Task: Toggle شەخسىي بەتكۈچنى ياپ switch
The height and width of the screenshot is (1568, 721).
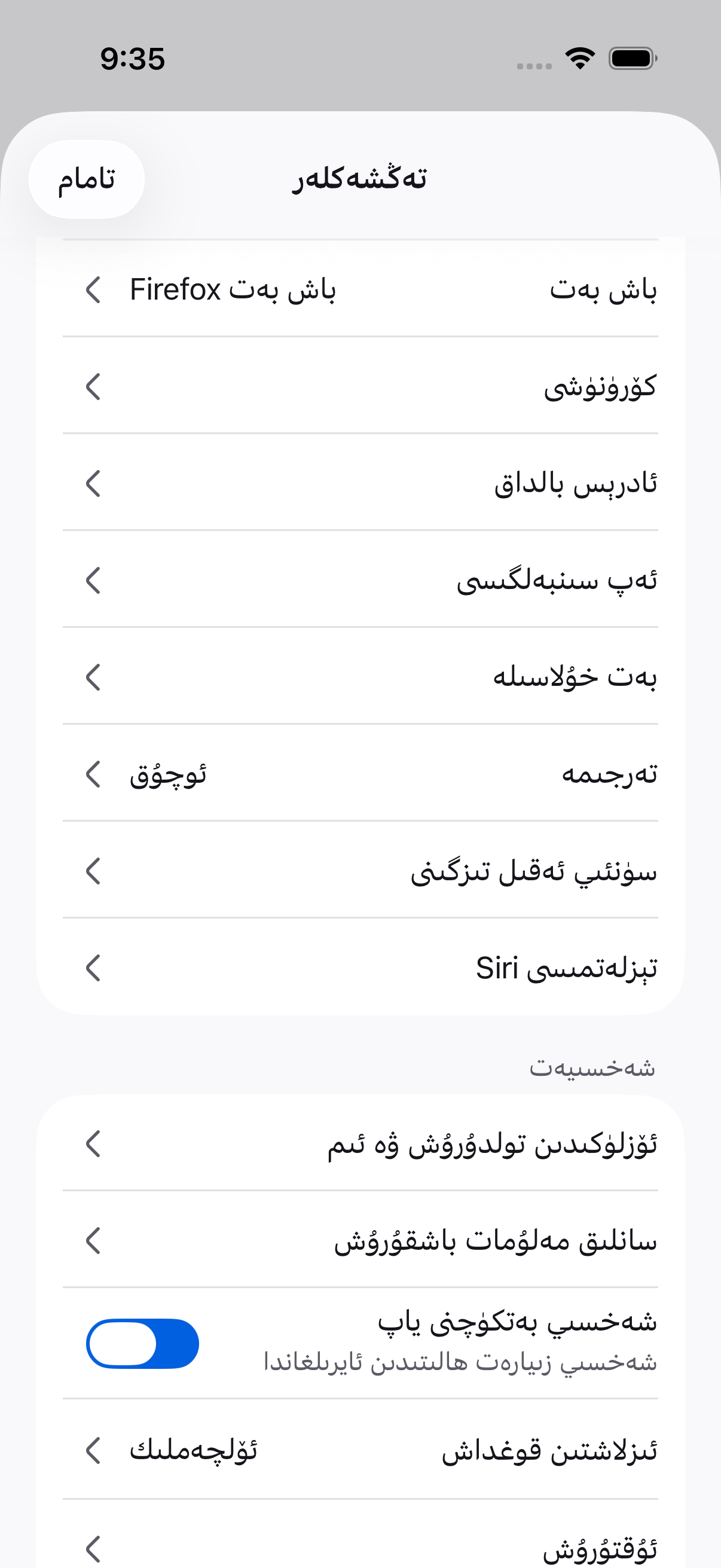Action: pos(142,1343)
